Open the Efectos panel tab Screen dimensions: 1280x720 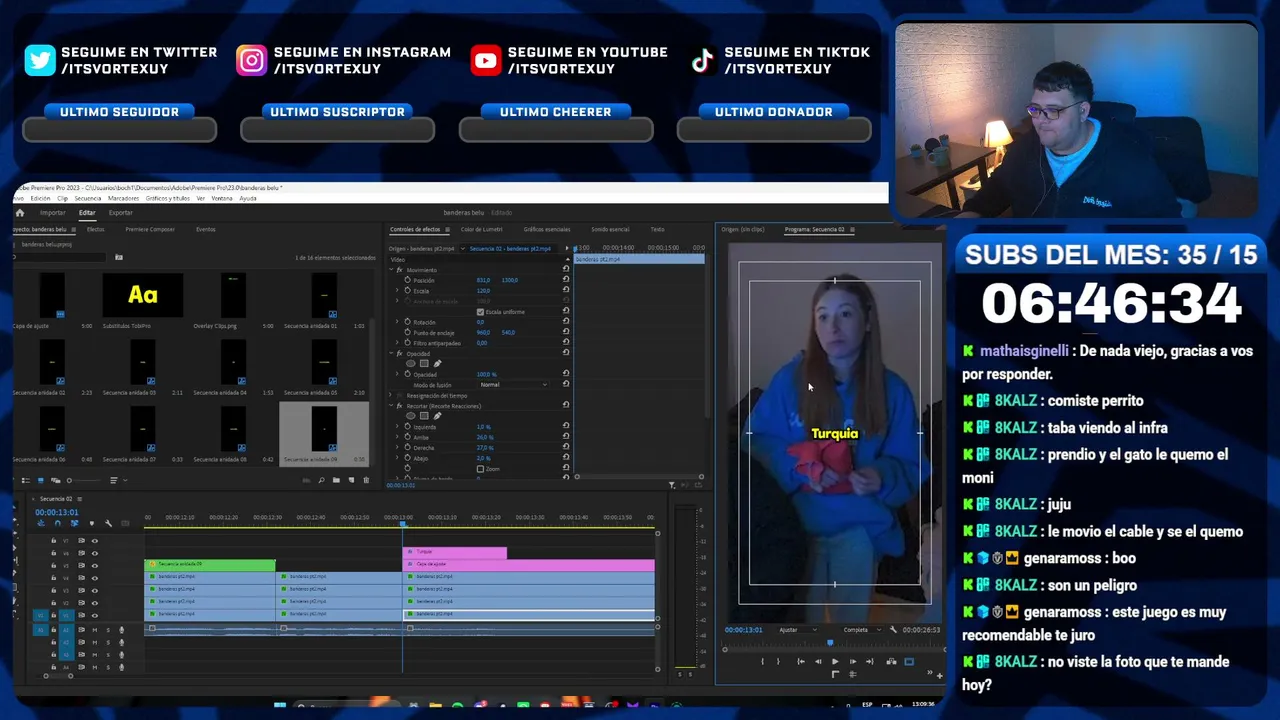coord(95,230)
